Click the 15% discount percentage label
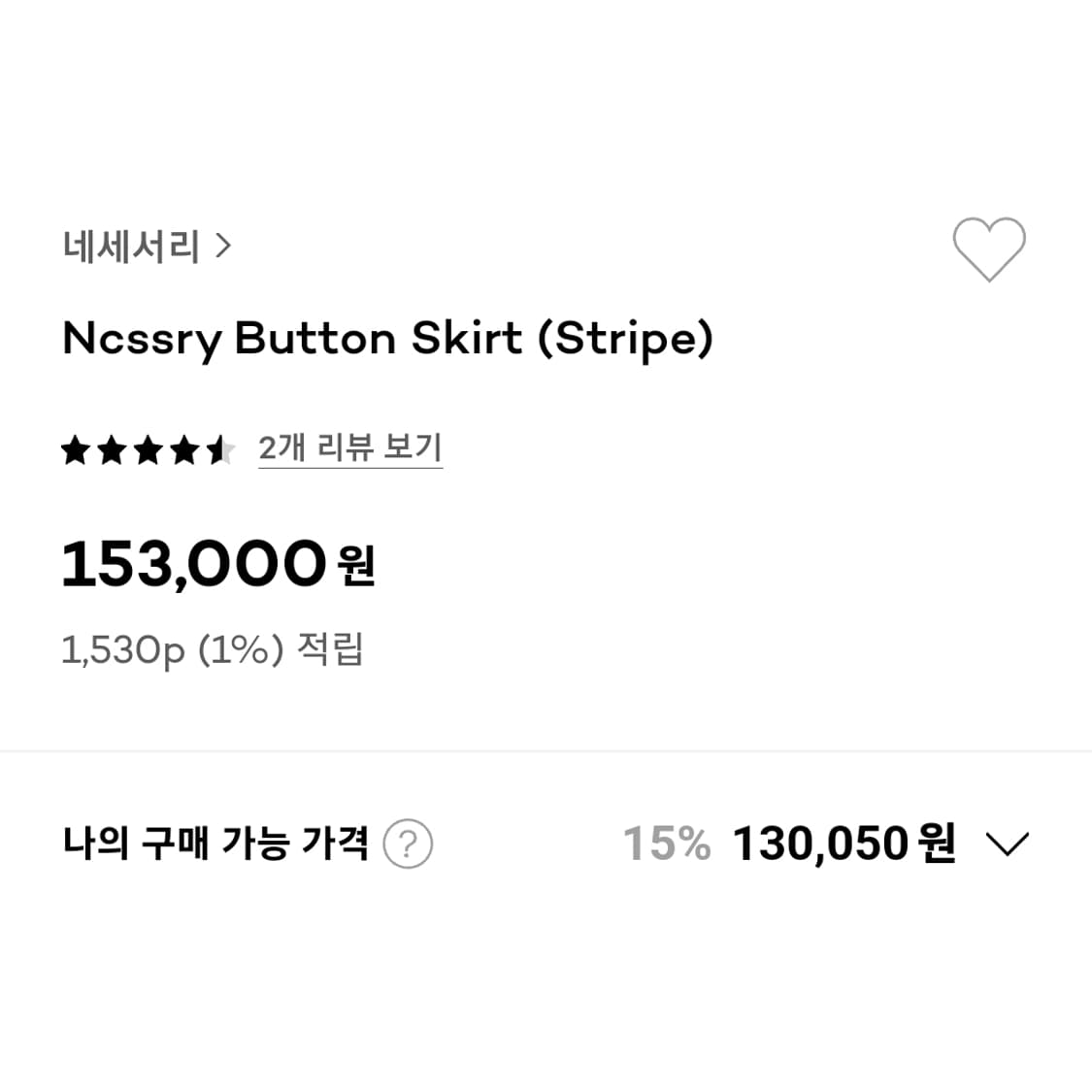Viewport: 1092px width, 1092px height. 669,844
